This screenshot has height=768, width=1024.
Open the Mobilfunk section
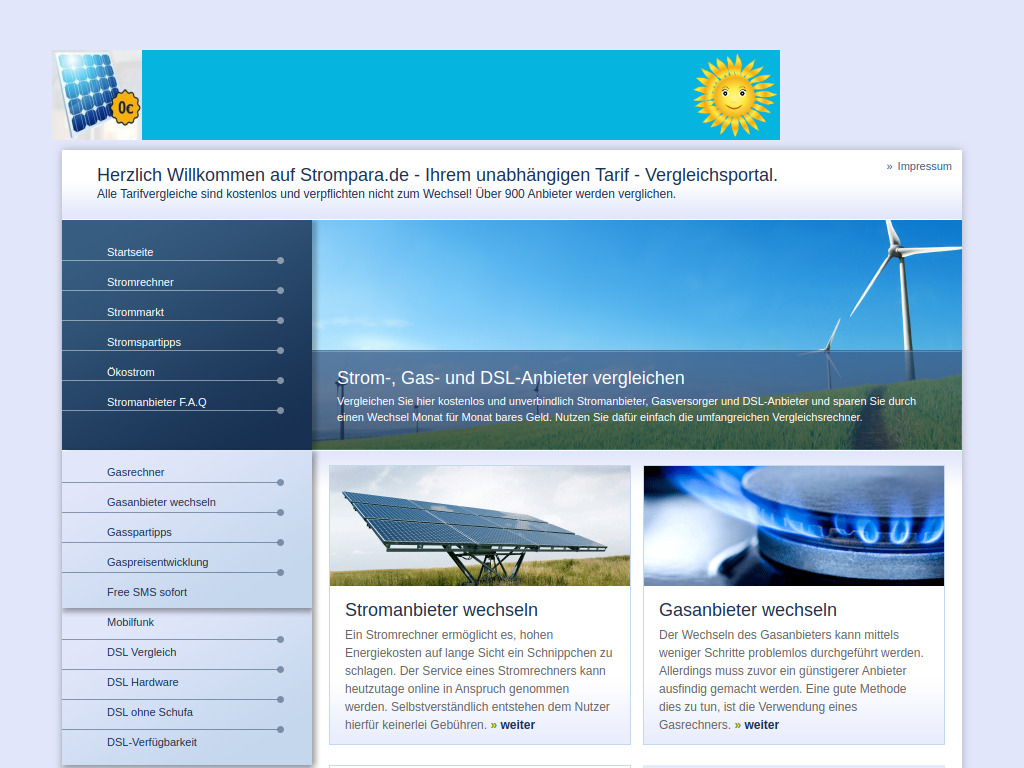coord(131,622)
